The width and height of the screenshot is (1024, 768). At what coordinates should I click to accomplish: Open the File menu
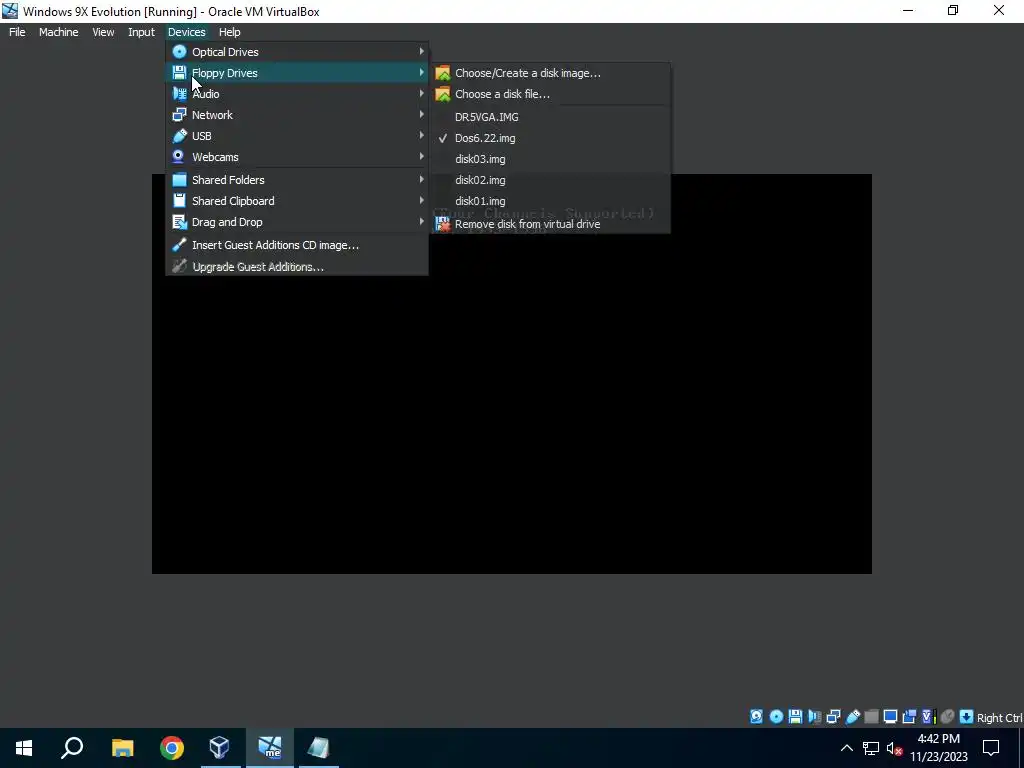click(x=17, y=32)
